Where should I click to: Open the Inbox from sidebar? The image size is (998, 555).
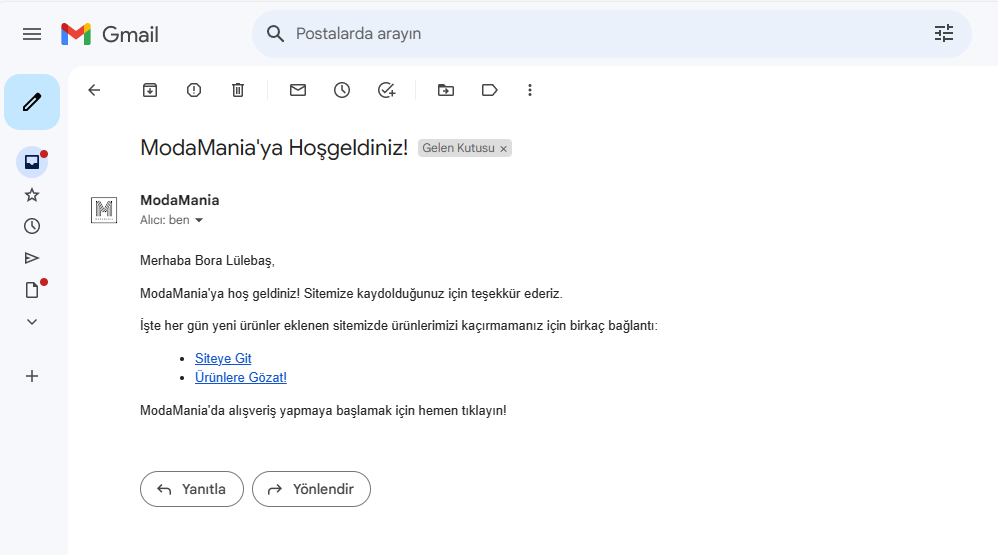tap(32, 162)
